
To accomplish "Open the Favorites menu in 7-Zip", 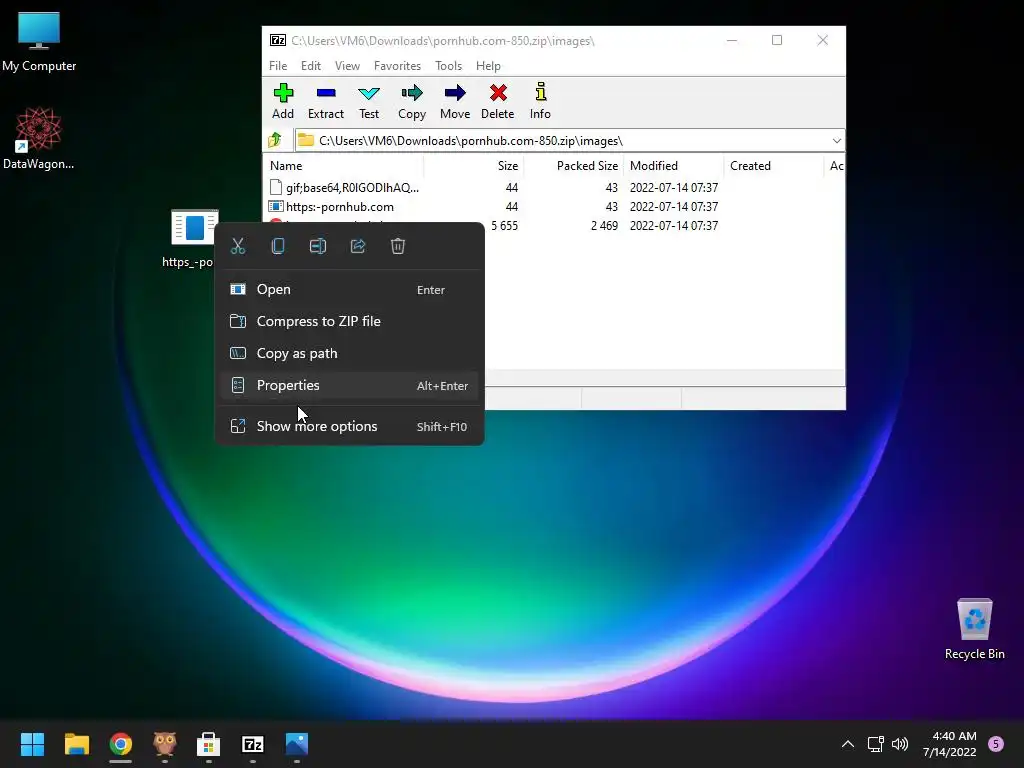I will (397, 65).
